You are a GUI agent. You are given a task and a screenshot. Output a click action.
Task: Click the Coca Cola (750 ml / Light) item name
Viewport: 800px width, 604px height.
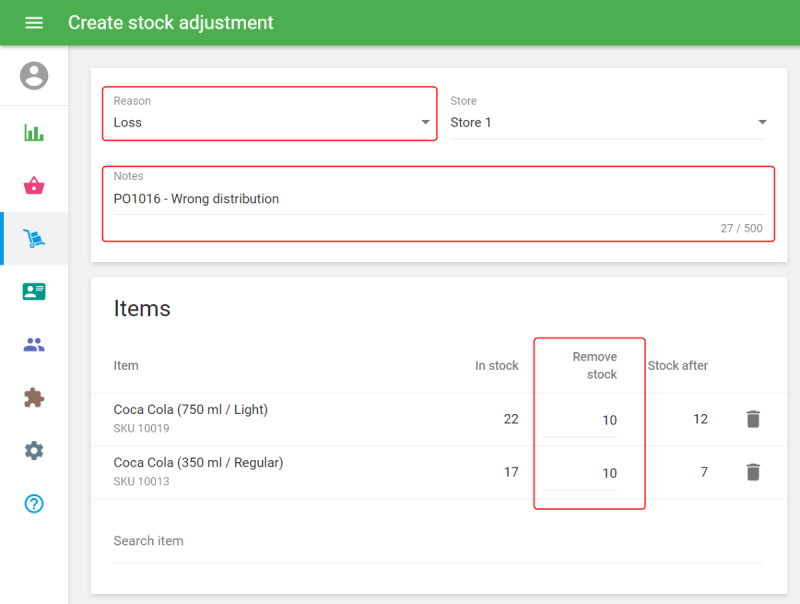(x=191, y=410)
